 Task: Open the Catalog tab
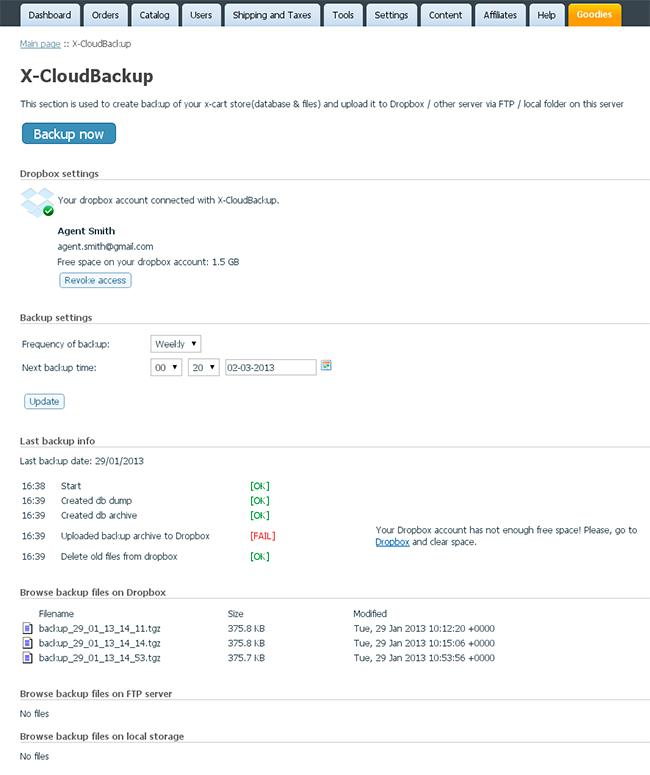tap(154, 15)
